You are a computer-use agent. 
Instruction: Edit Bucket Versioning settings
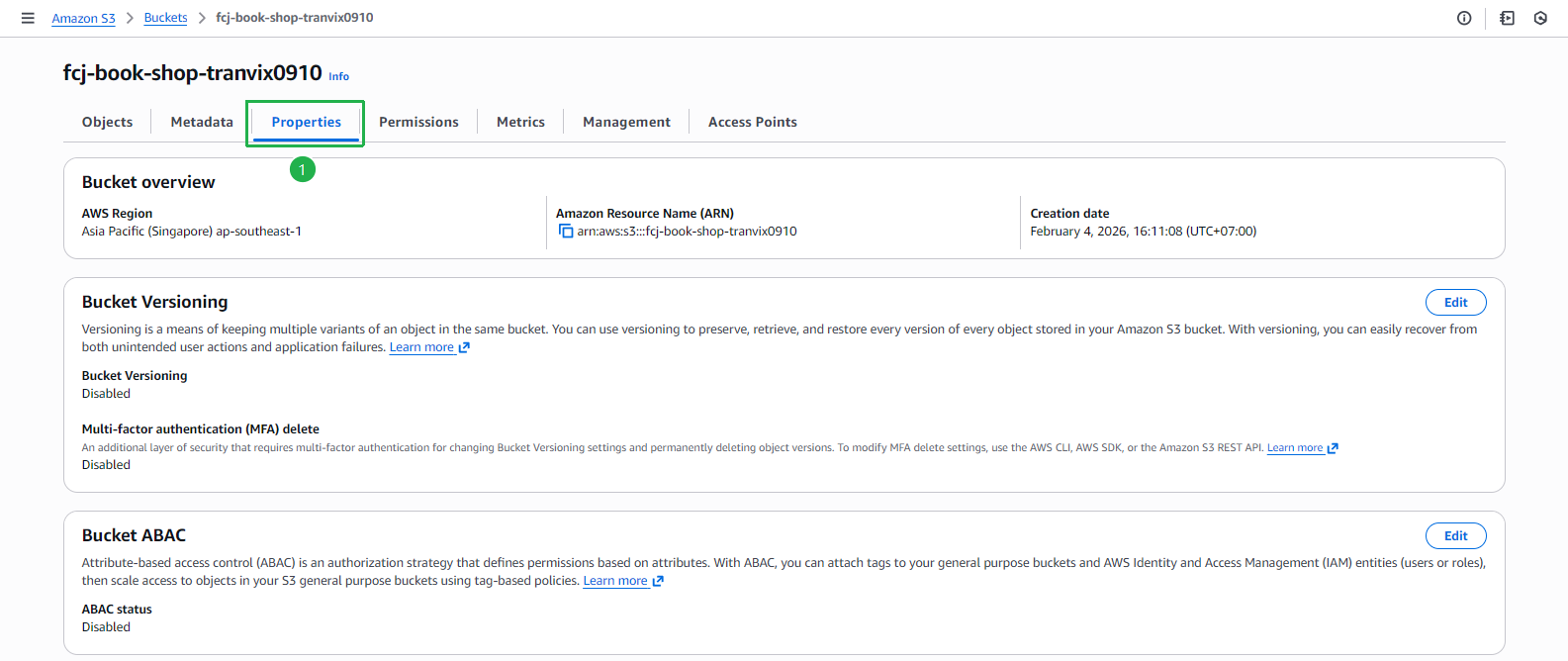(1455, 303)
